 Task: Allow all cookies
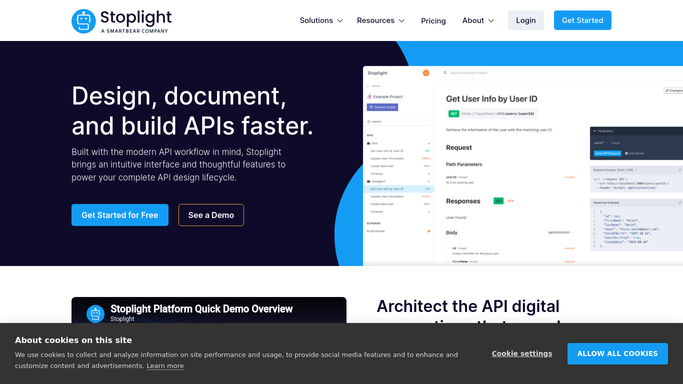pyautogui.click(x=617, y=354)
